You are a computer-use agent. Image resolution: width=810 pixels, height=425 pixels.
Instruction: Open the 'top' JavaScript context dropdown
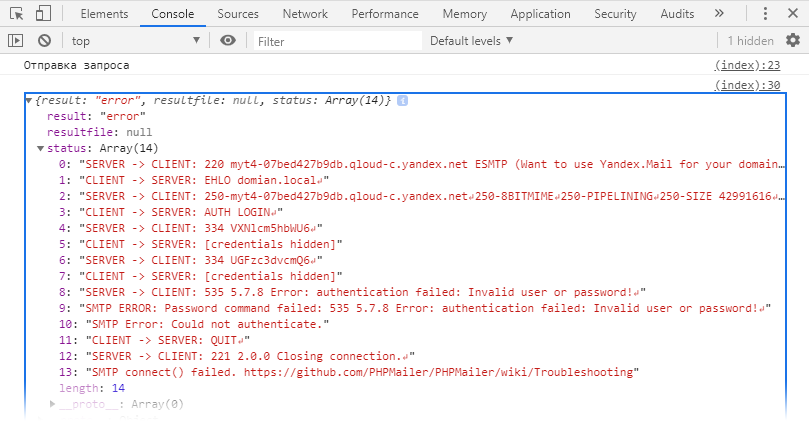point(135,41)
